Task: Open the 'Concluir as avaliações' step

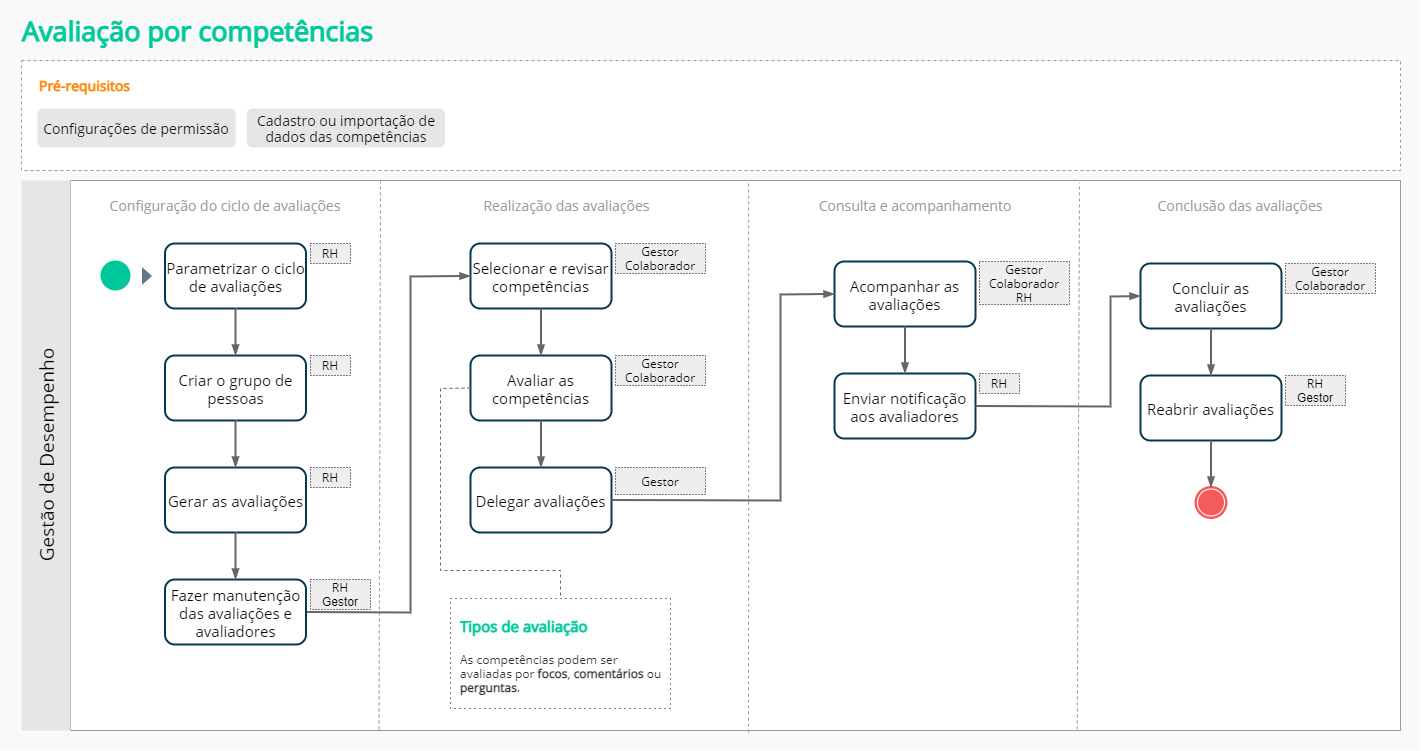Action: pyautogui.click(x=1211, y=296)
